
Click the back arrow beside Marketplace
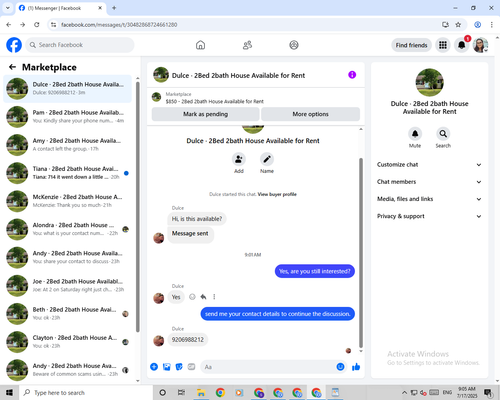(x=13, y=67)
